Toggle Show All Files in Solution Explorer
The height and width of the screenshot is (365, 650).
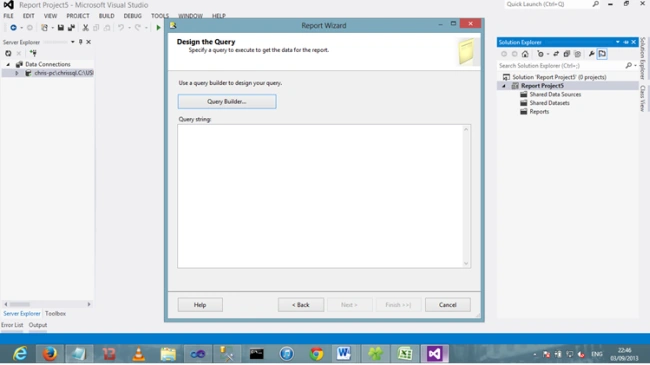tap(577, 54)
